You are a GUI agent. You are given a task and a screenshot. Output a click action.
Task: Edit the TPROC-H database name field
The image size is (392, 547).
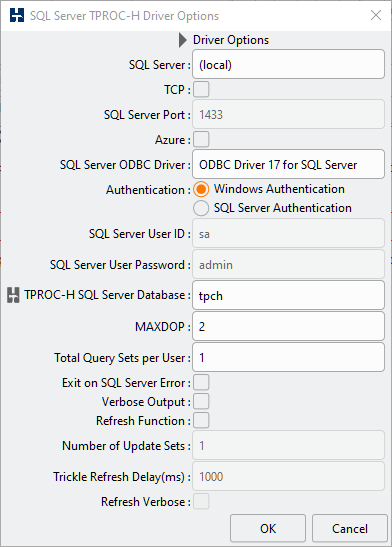point(288,295)
